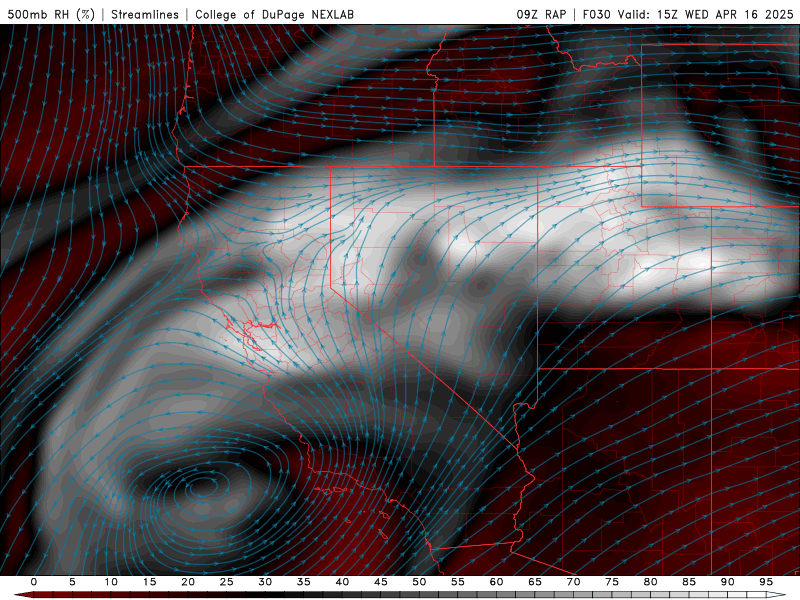Click the colorbar label '65'
Screen dimensions: 800x600
coord(535,582)
